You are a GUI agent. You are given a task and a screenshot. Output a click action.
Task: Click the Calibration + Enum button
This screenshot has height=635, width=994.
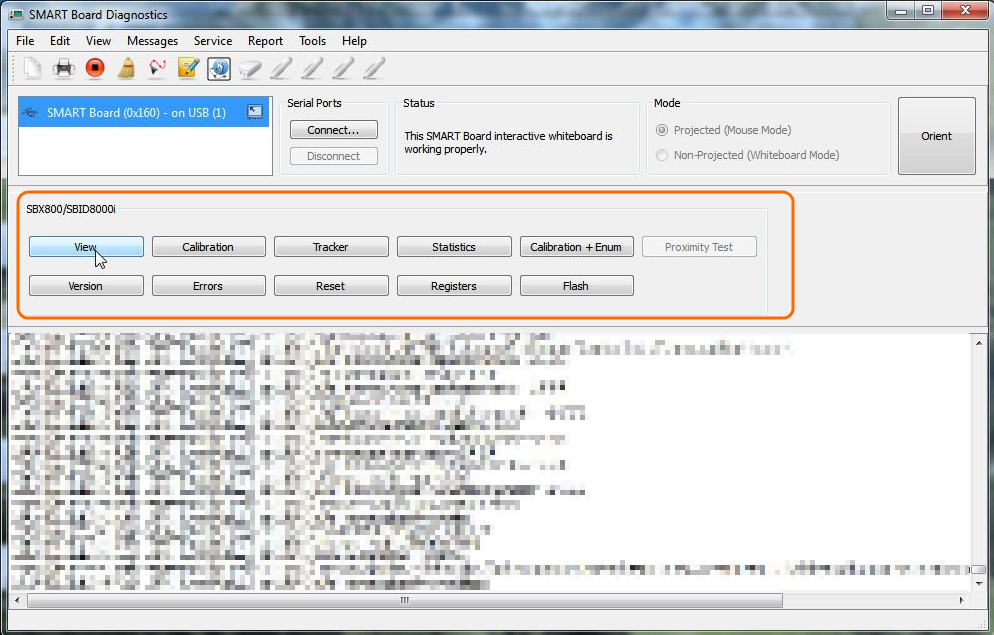click(576, 247)
